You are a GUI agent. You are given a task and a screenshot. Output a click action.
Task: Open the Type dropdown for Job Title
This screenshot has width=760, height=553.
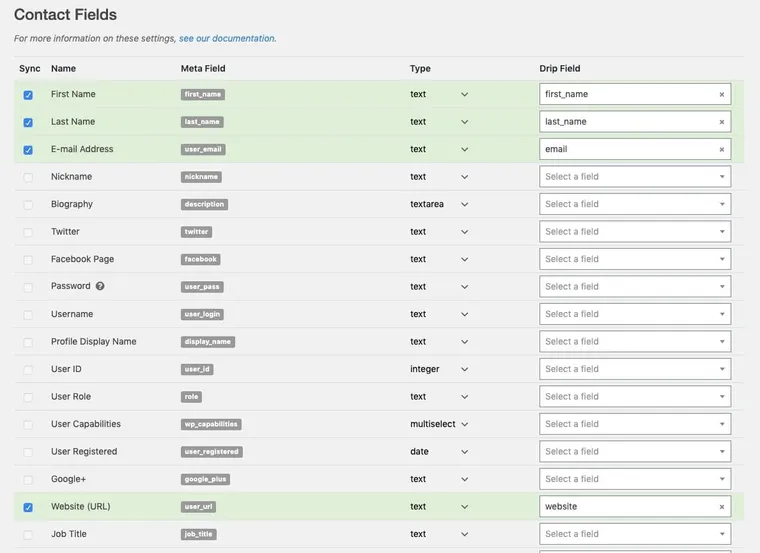pyautogui.click(x=439, y=534)
